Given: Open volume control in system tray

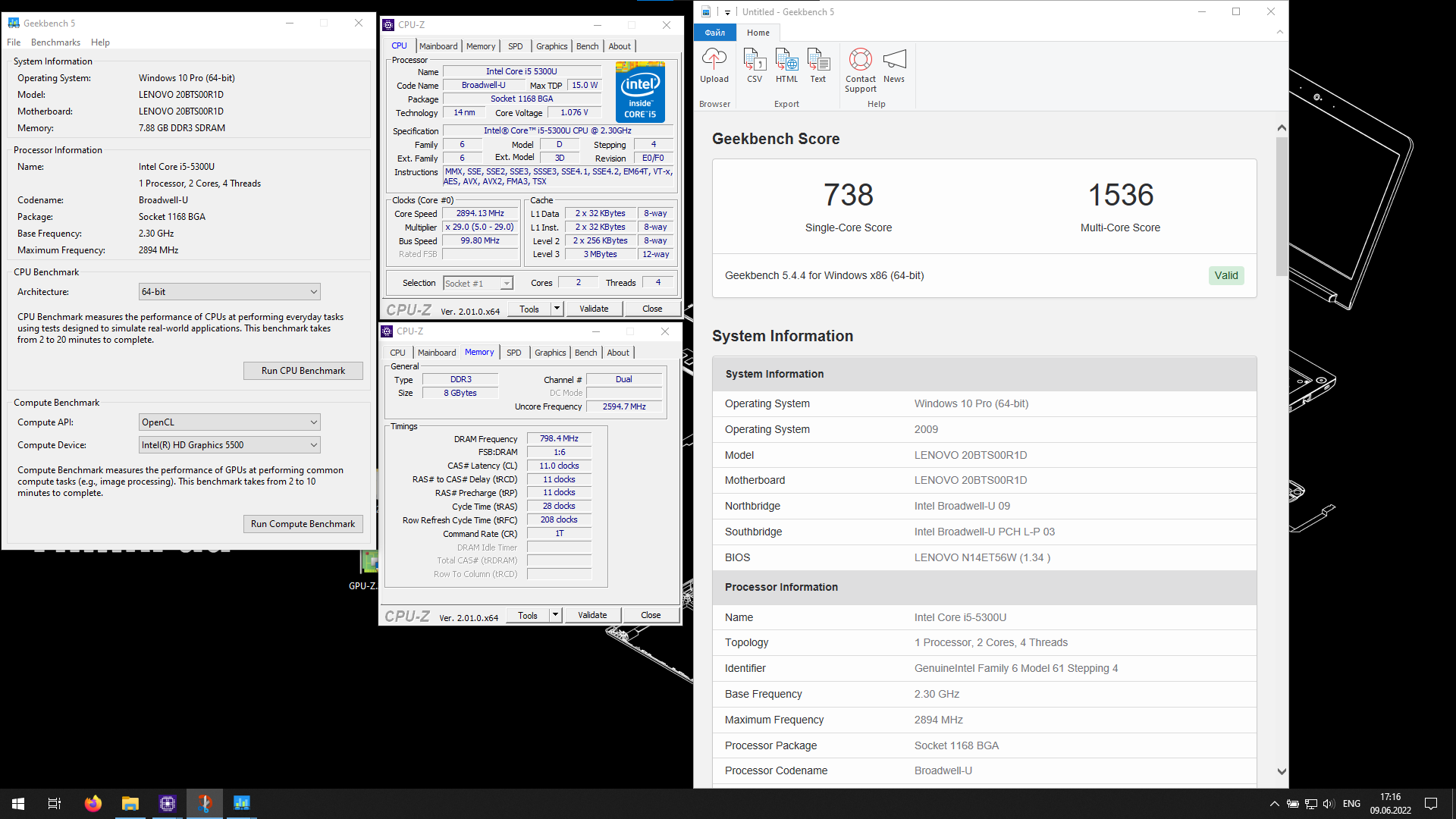Looking at the screenshot, I should 1329,804.
